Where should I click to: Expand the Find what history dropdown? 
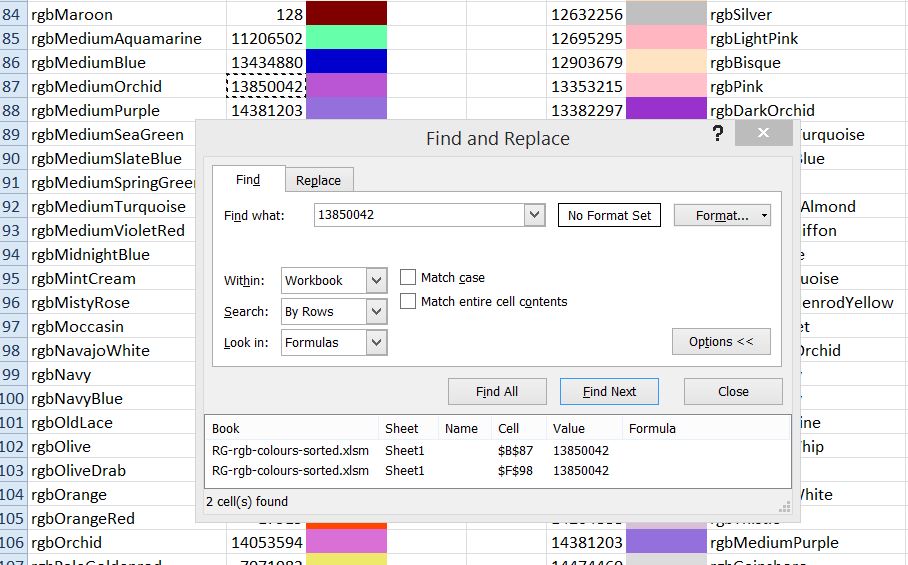(x=534, y=215)
